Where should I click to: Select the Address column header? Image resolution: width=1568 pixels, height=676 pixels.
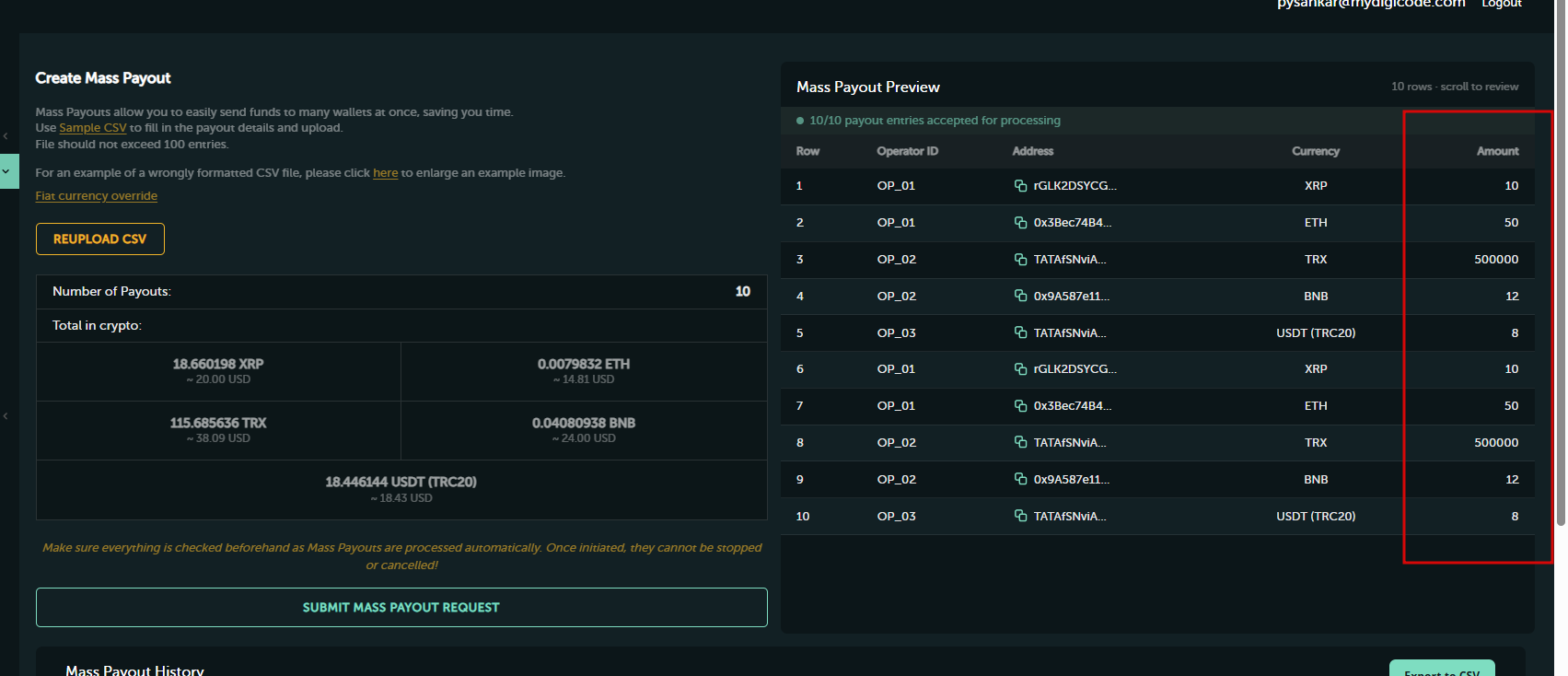(1033, 151)
